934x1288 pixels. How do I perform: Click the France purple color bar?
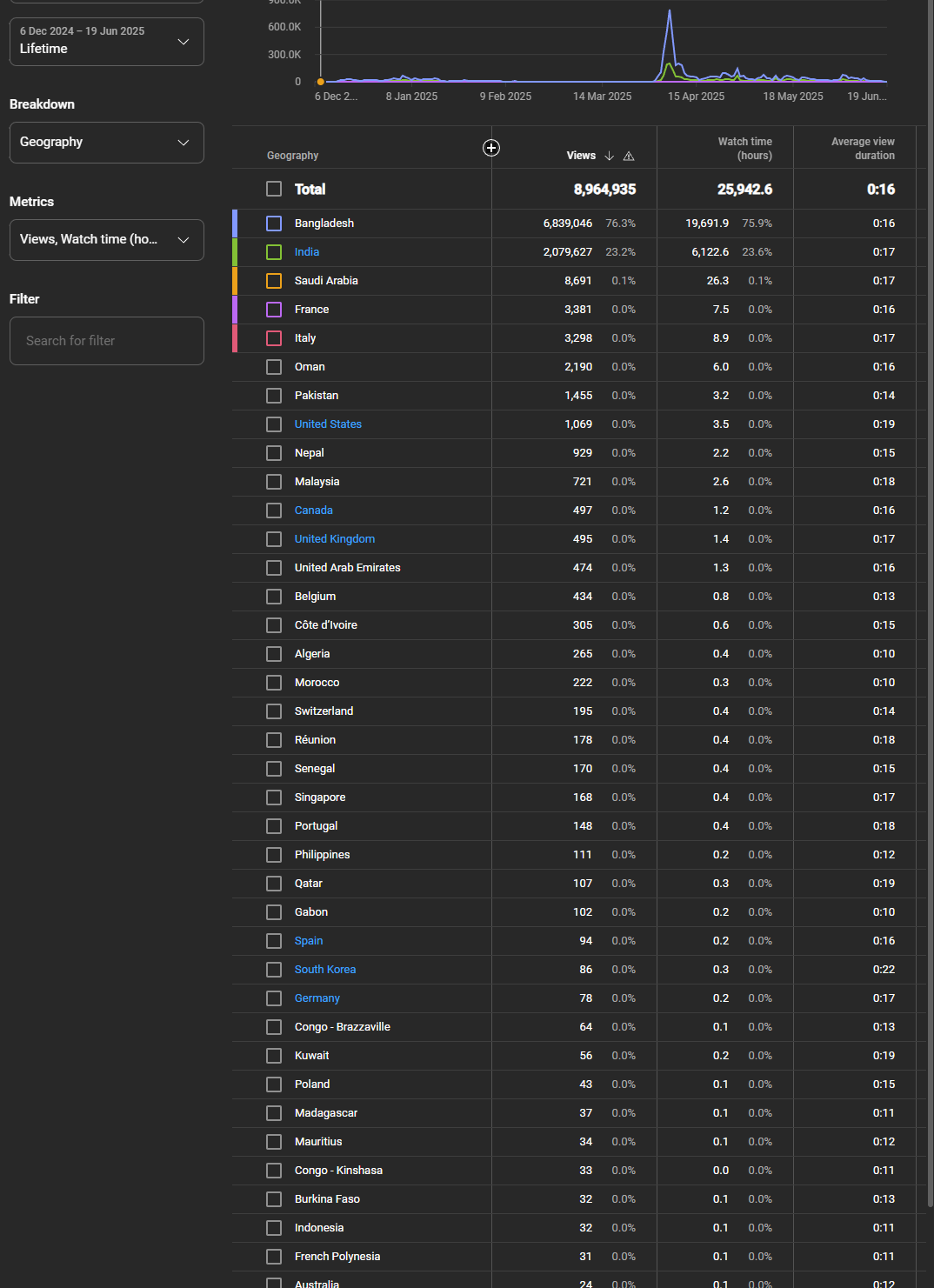[235, 310]
